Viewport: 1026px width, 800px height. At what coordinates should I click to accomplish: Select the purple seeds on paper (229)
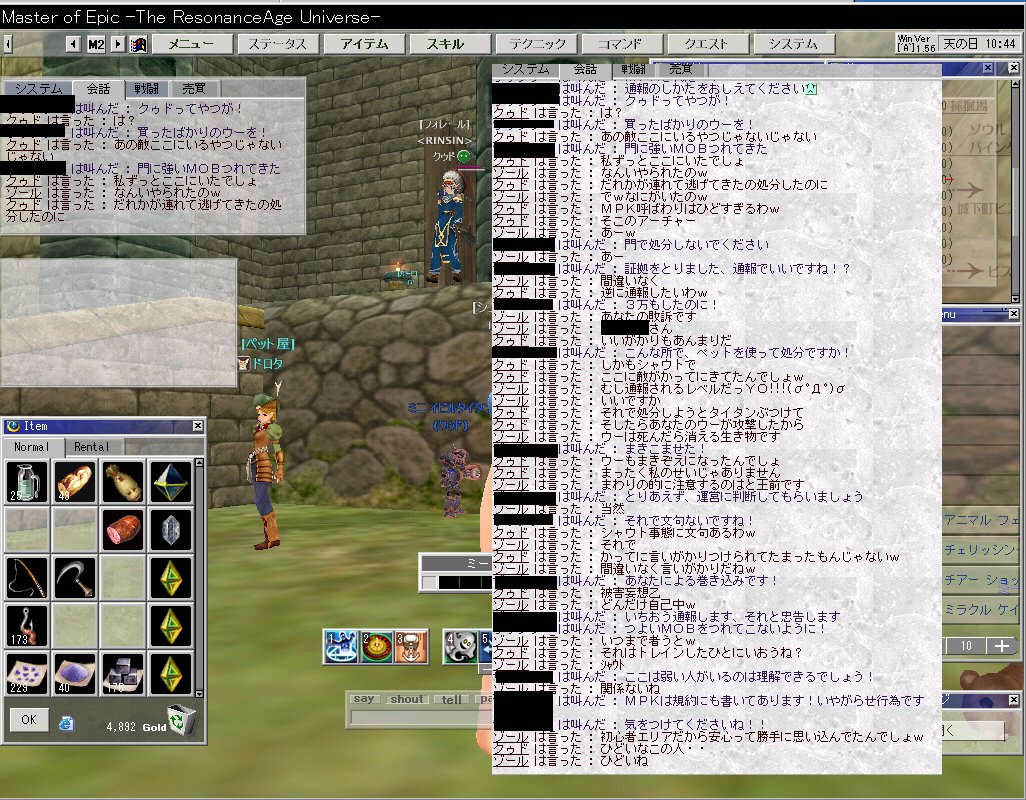click(27, 674)
